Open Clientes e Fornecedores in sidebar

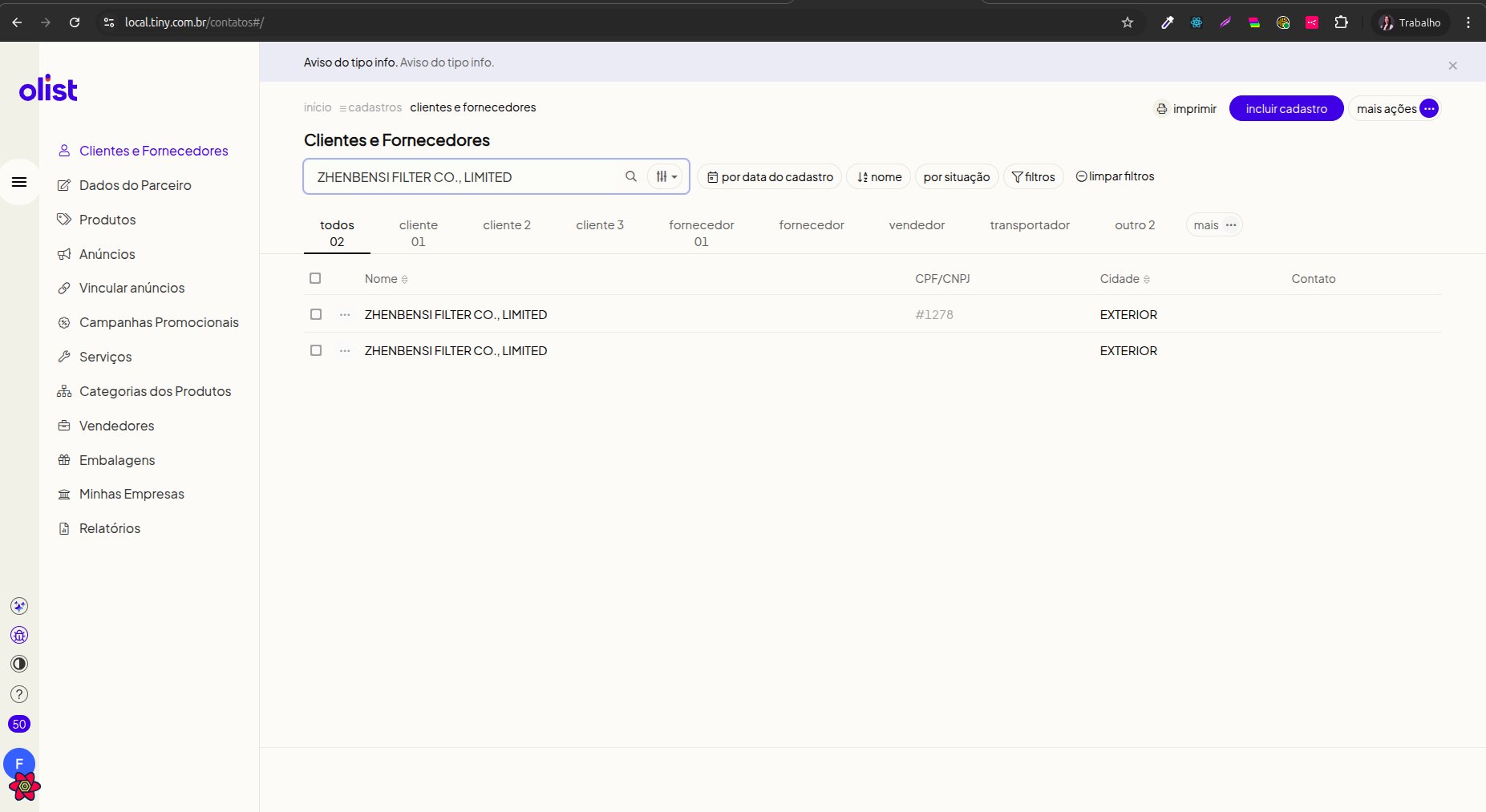click(x=153, y=151)
